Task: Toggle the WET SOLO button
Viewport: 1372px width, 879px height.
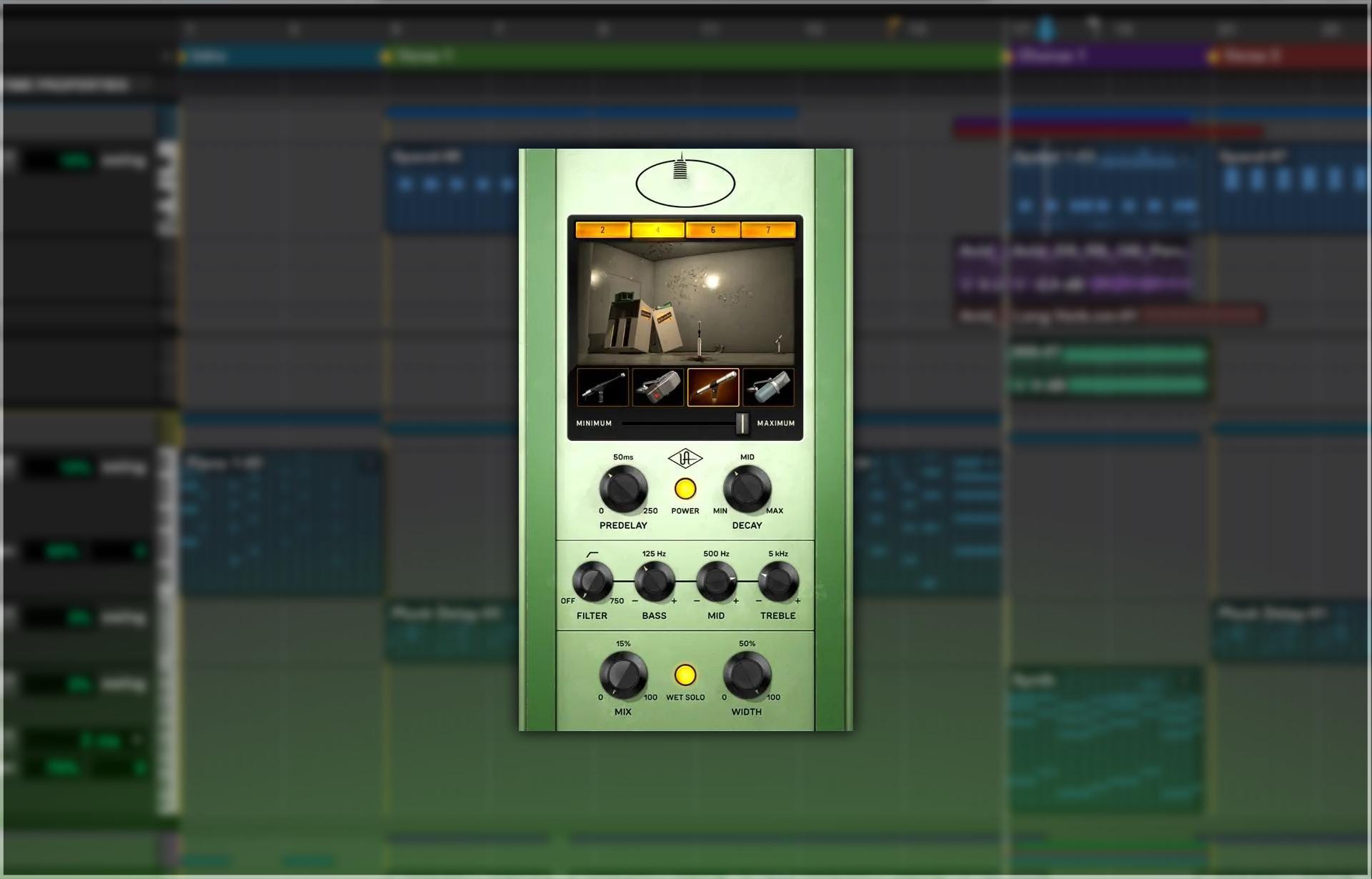Action: tap(685, 675)
